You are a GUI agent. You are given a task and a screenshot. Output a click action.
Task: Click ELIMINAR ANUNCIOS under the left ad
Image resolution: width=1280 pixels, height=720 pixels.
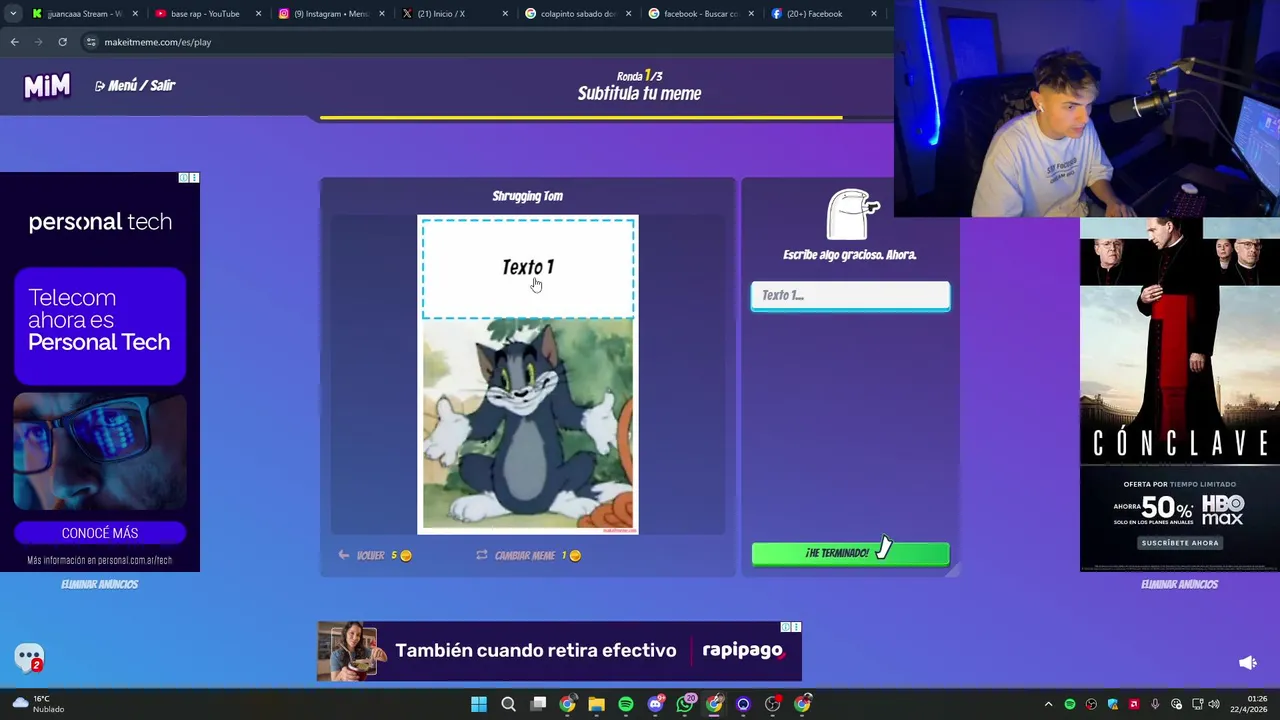point(99,584)
